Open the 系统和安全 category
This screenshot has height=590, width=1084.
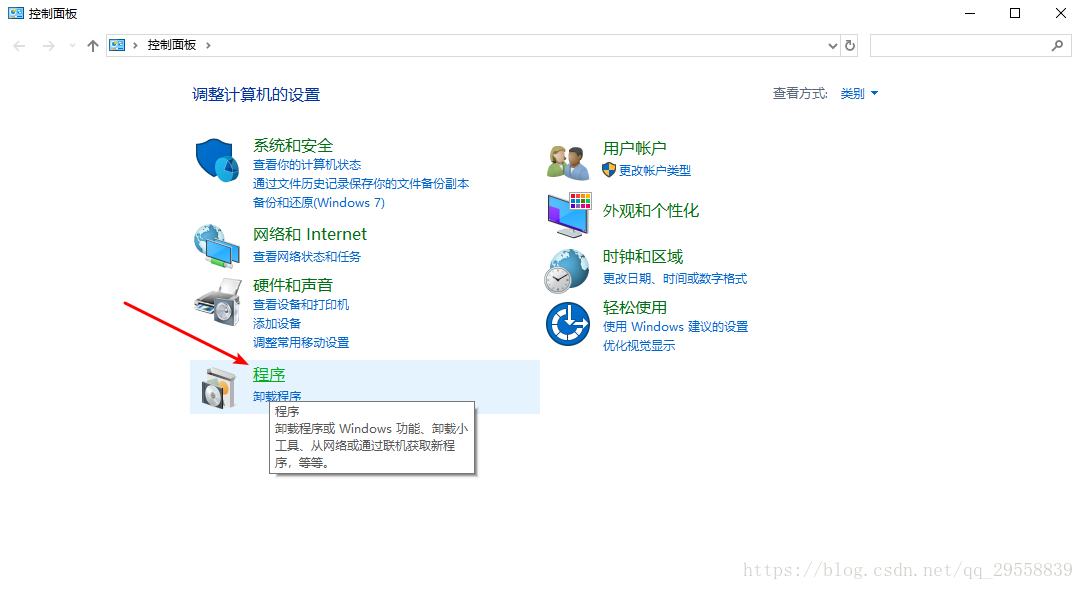pos(293,145)
